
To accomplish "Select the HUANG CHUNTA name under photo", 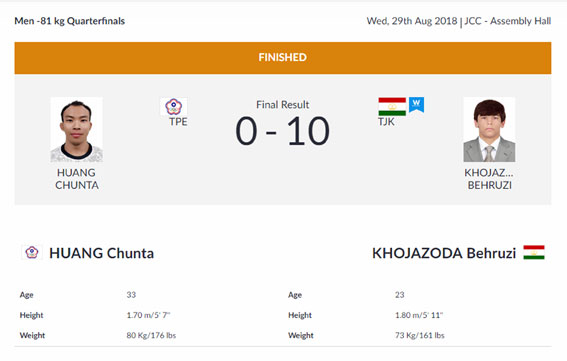I will 77,179.
